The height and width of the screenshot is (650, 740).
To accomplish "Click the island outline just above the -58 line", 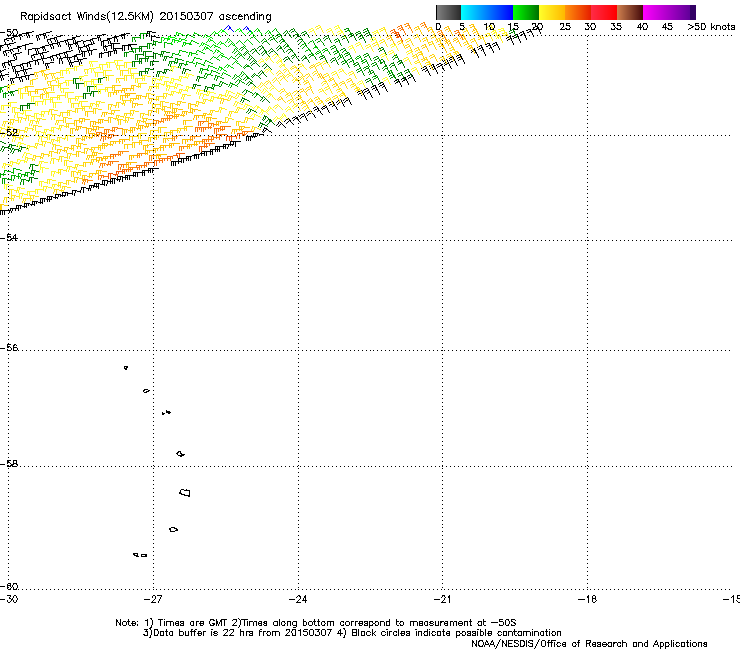I will pos(180,454).
